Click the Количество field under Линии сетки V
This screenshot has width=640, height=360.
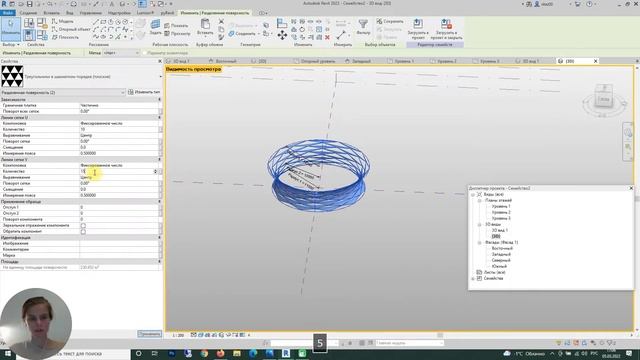pyautogui.click(x=118, y=171)
